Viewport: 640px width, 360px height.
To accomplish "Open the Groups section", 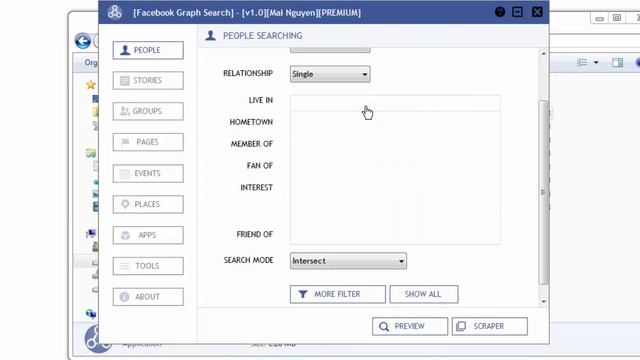I will pyautogui.click(x=148, y=111).
